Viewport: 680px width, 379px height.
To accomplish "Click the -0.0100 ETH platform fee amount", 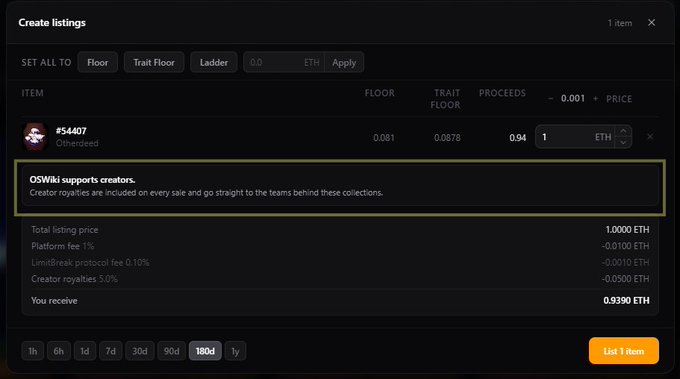I will [x=625, y=246].
